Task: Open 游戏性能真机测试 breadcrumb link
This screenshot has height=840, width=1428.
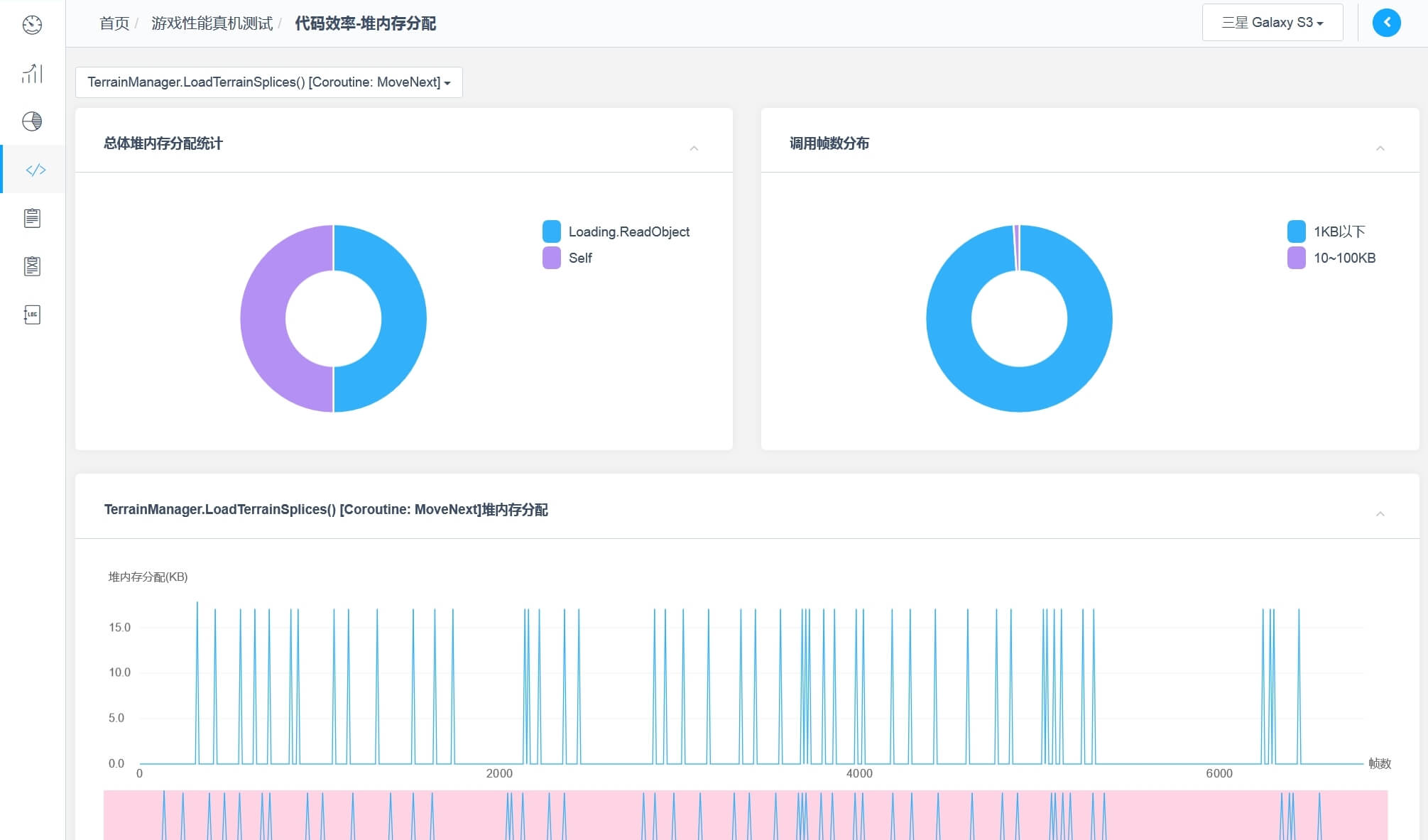Action: point(212,23)
